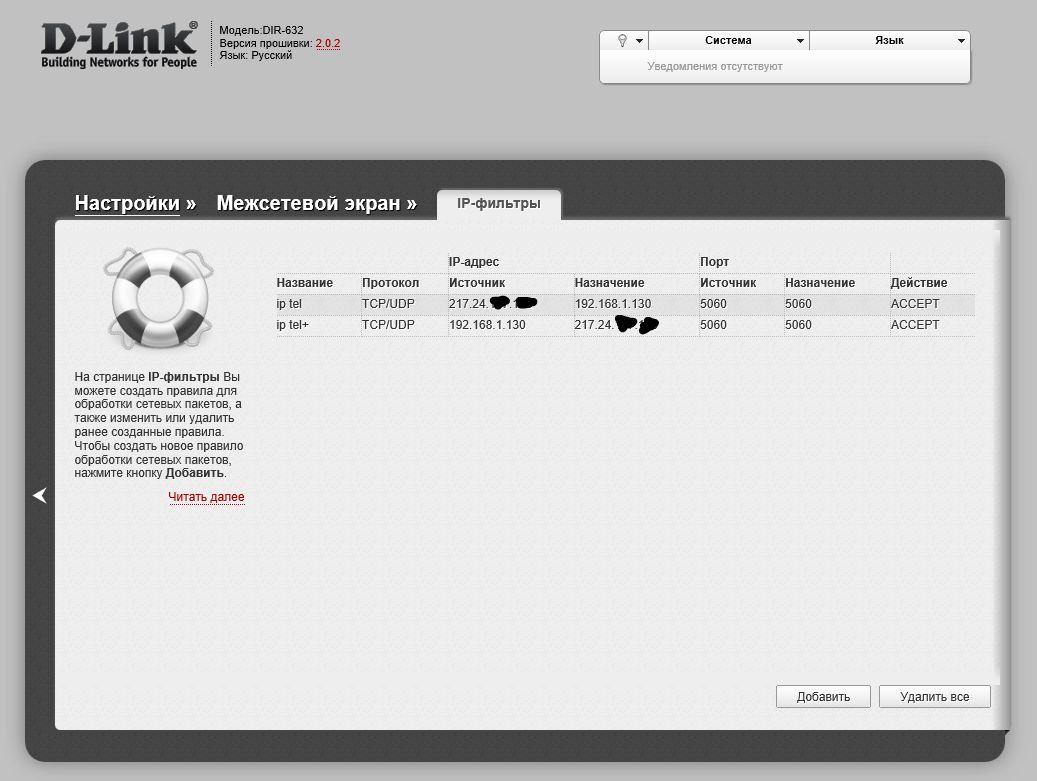Open the Читать далее link
Screen dimensions: 1037x781
(206, 497)
